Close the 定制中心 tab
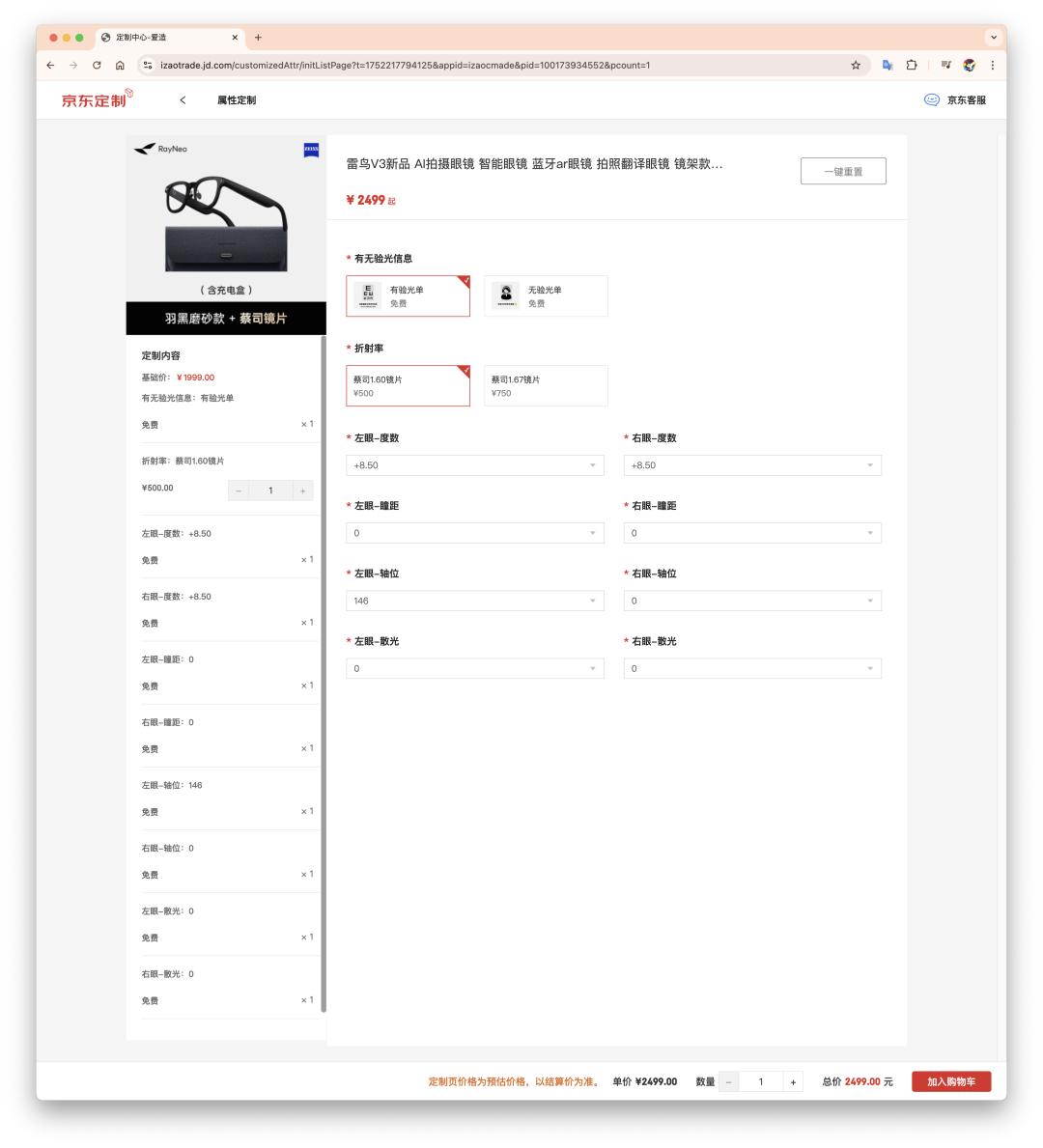The width and height of the screenshot is (1043, 1148). [235, 38]
